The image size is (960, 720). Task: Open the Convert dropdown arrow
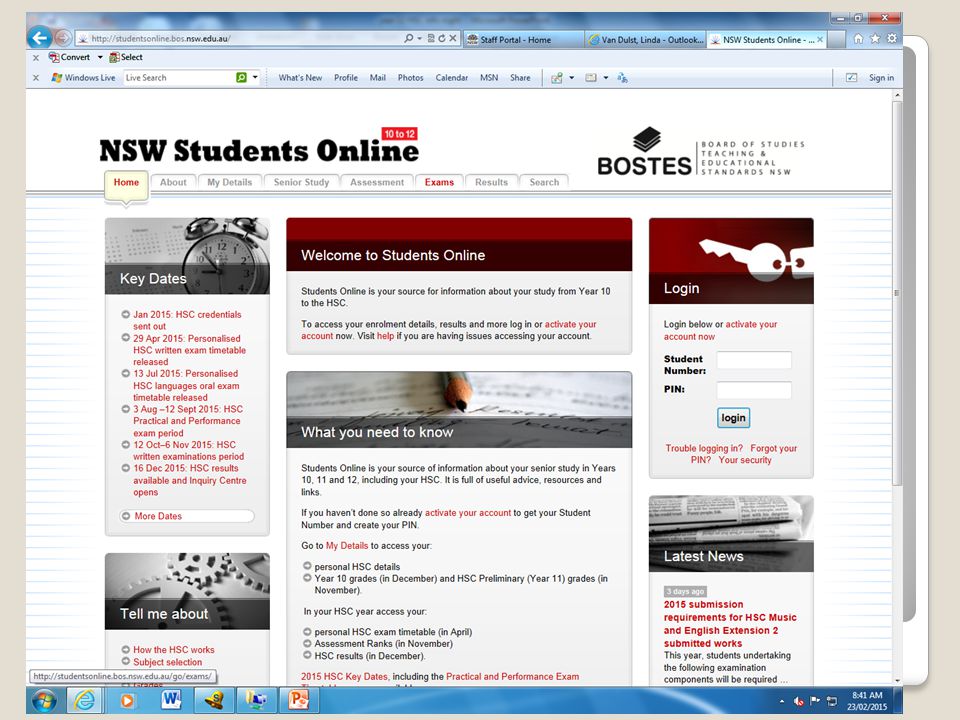100,57
